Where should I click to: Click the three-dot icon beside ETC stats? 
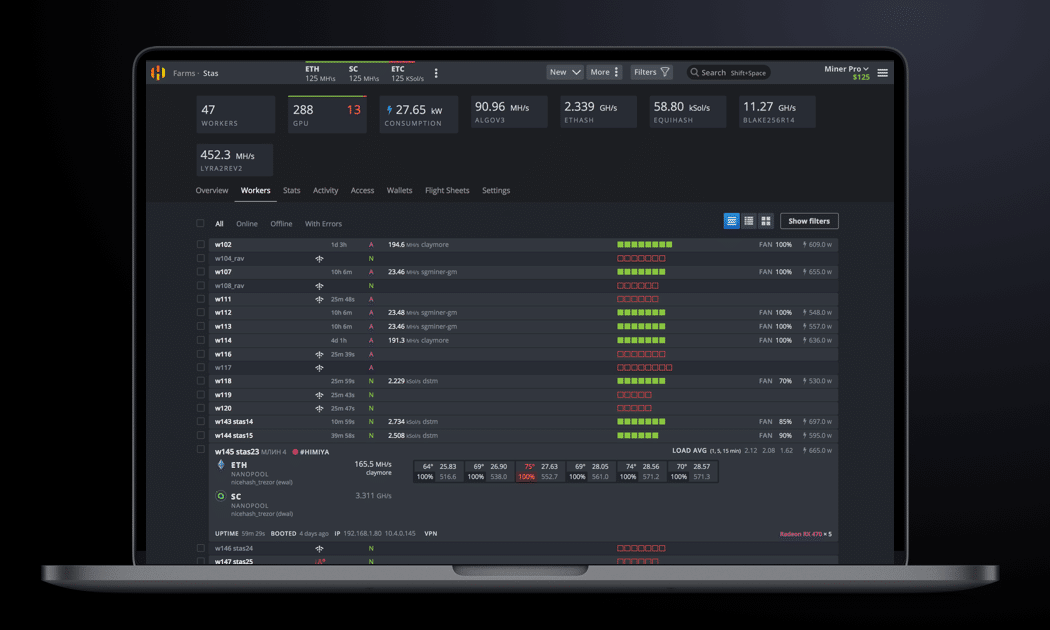pyautogui.click(x=436, y=73)
